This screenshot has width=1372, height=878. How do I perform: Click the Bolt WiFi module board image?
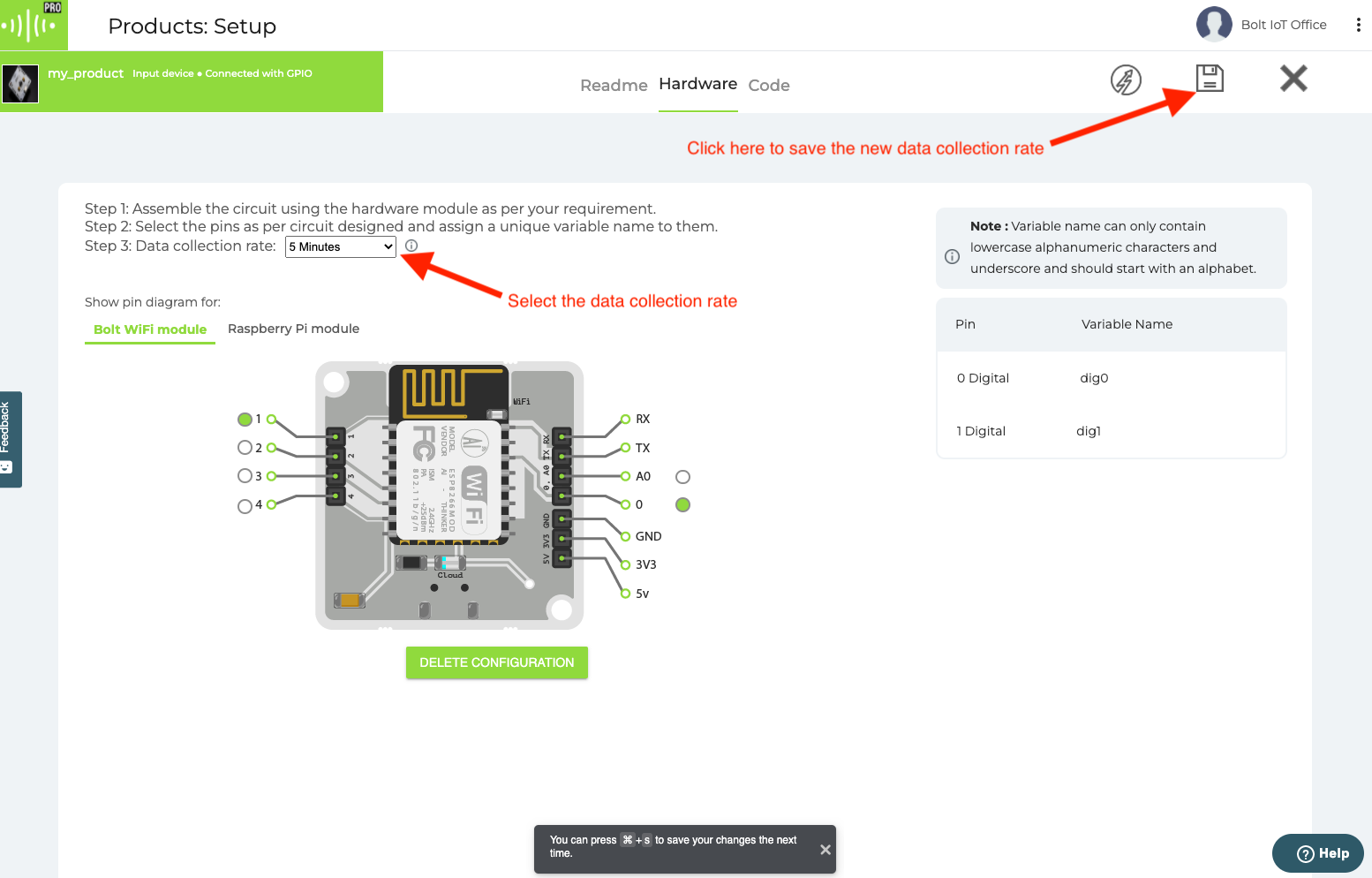pos(449,496)
